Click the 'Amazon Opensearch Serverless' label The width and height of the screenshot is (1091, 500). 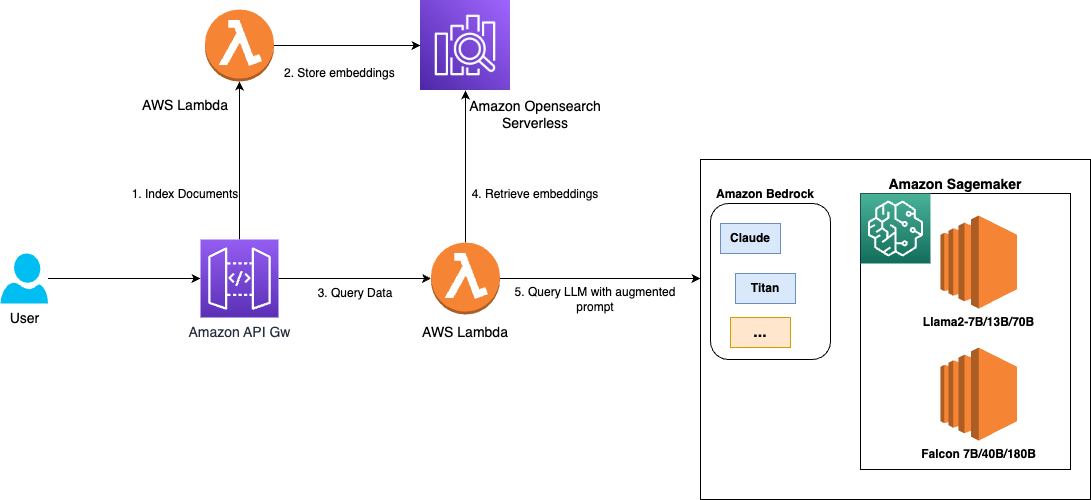[x=535, y=115]
